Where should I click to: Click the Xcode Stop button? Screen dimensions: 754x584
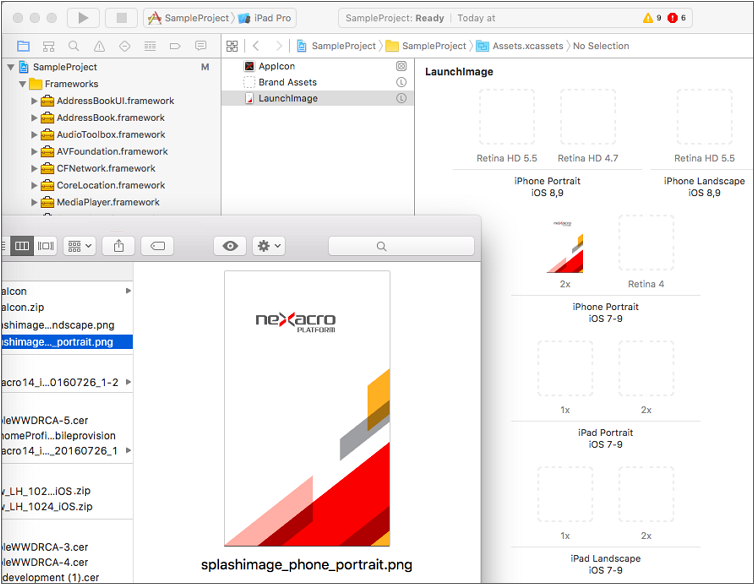point(122,18)
